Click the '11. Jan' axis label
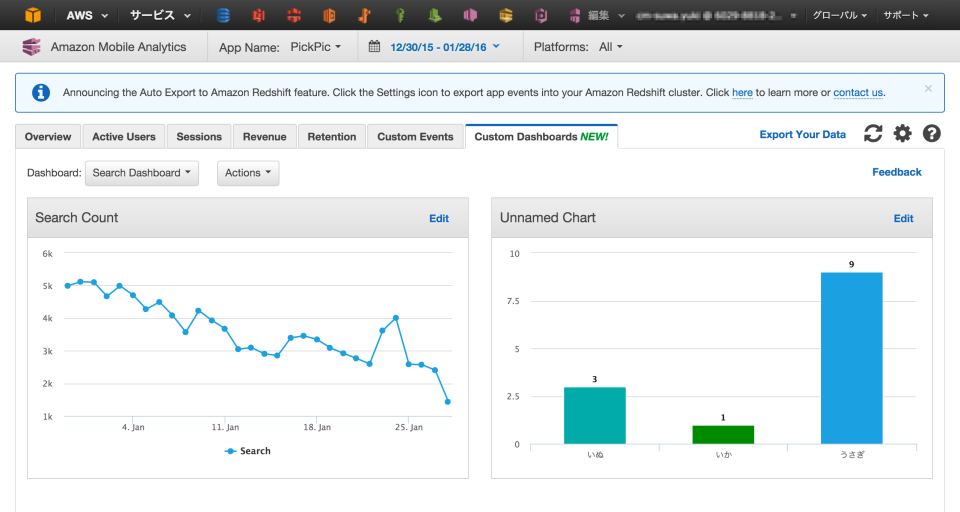Image resolution: width=960 pixels, height=512 pixels. tap(225, 427)
